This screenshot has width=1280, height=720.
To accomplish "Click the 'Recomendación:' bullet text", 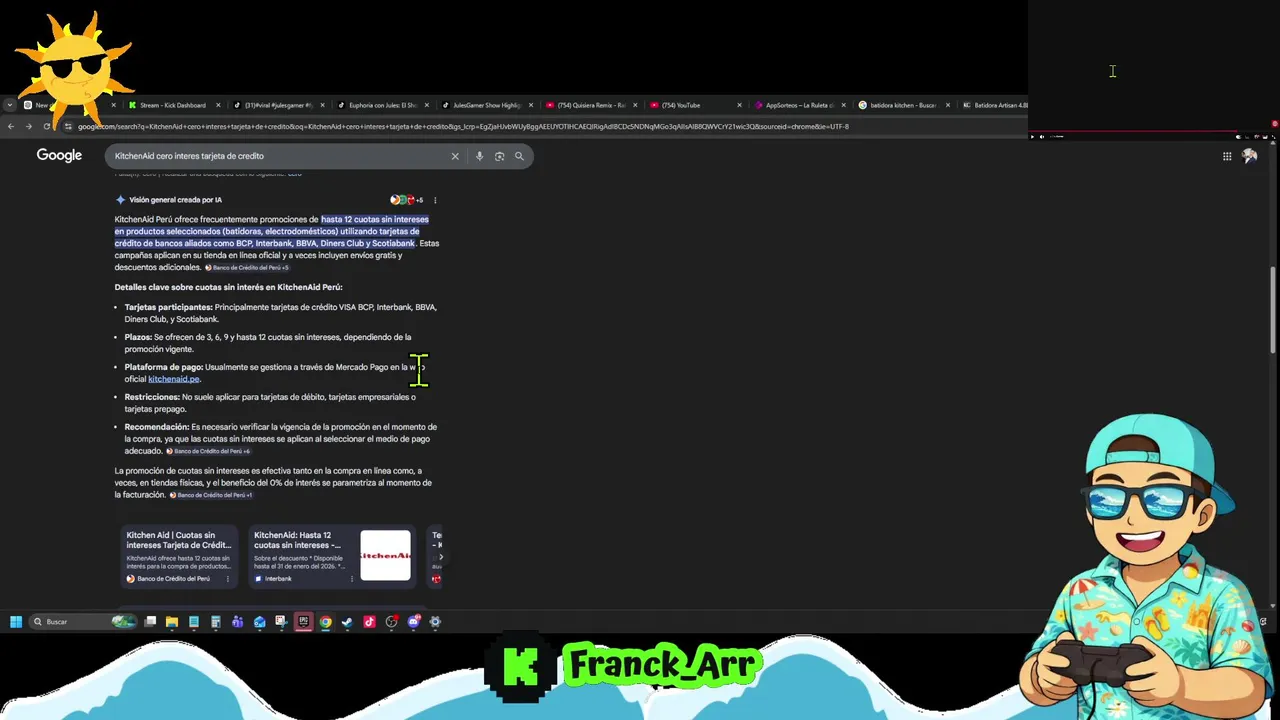I will [157, 427].
